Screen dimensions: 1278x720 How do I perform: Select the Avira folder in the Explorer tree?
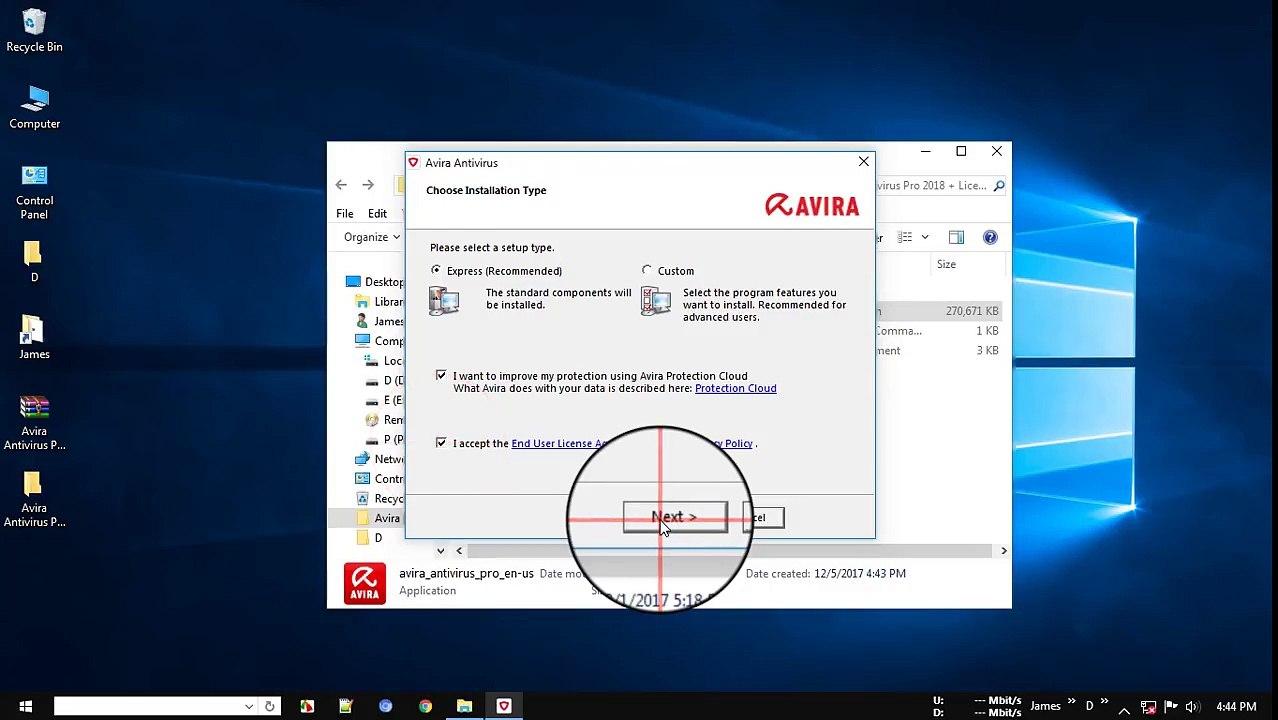(378, 518)
